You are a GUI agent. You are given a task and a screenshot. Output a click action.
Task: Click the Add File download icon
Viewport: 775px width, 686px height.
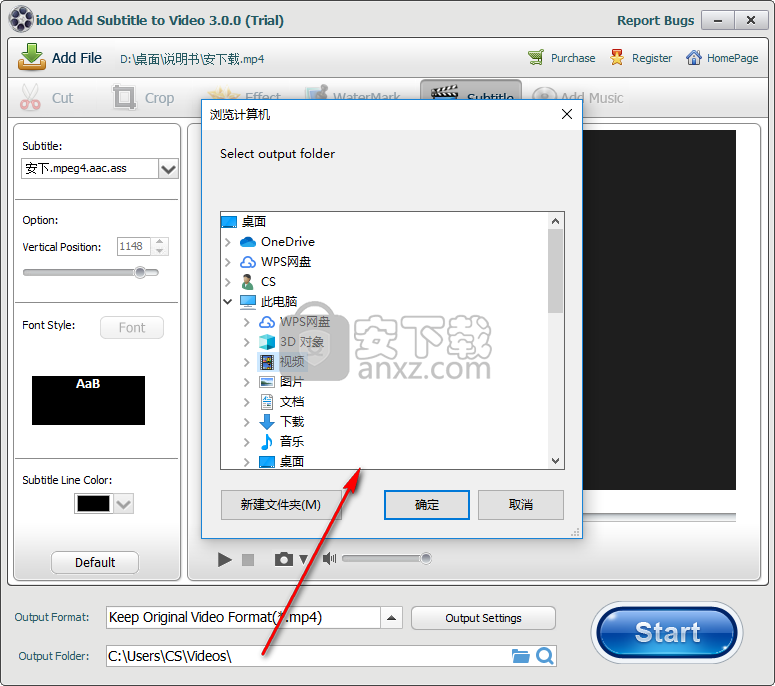tap(32, 57)
